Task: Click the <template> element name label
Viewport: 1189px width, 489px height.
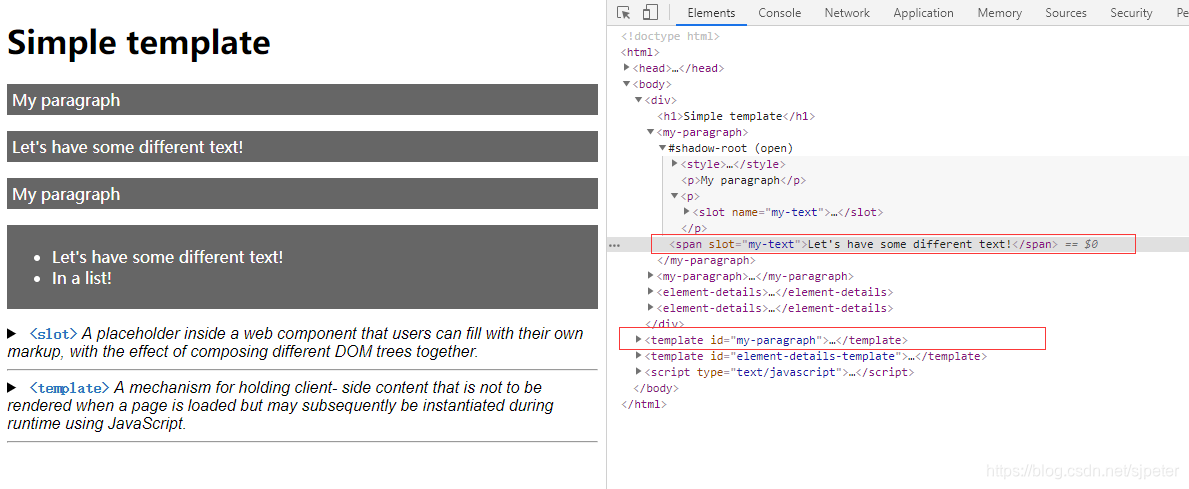Action: point(70,387)
